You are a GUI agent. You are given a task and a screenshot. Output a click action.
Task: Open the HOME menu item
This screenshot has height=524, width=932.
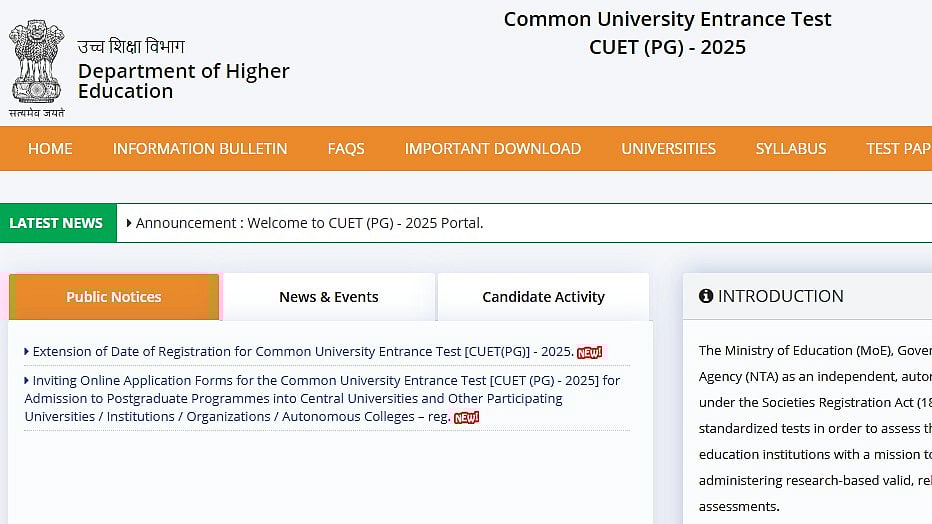[50, 148]
